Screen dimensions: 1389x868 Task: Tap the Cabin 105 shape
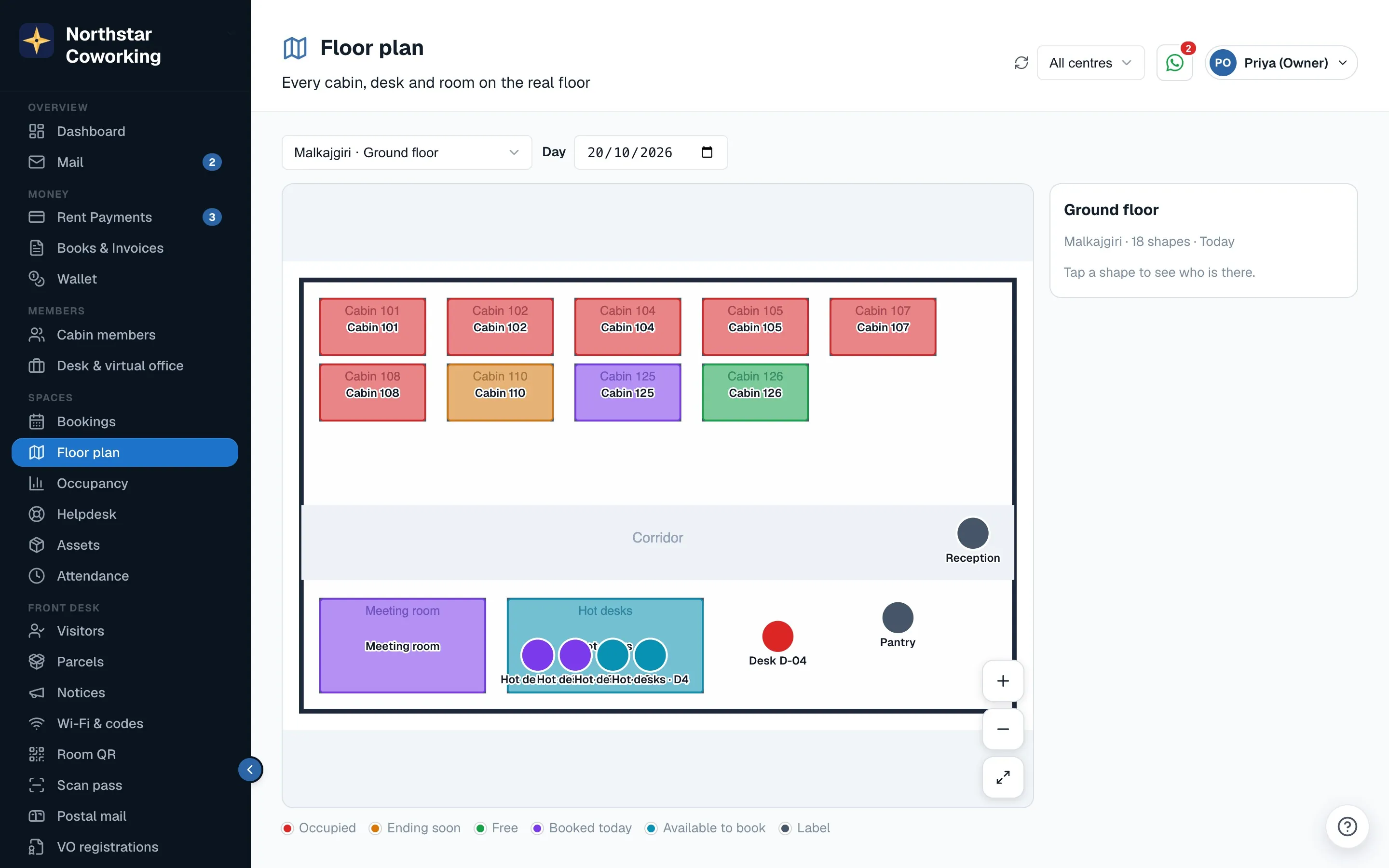point(755,326)
